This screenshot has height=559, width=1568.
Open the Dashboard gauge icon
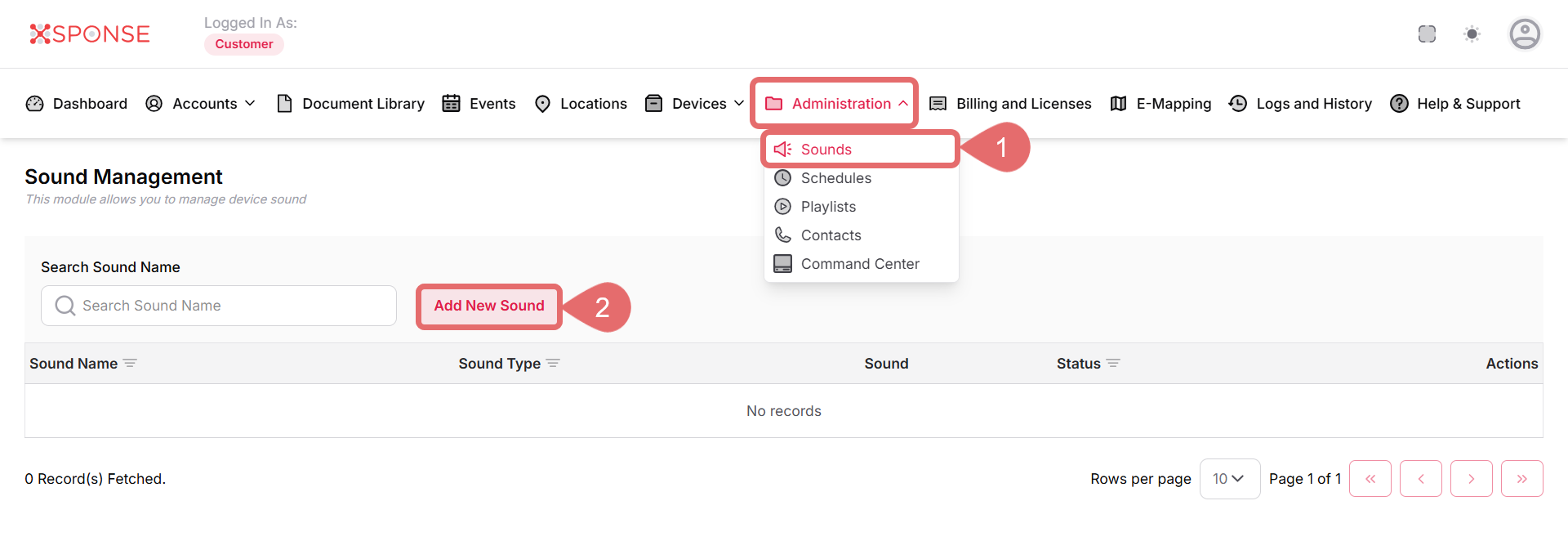[35, 104]
